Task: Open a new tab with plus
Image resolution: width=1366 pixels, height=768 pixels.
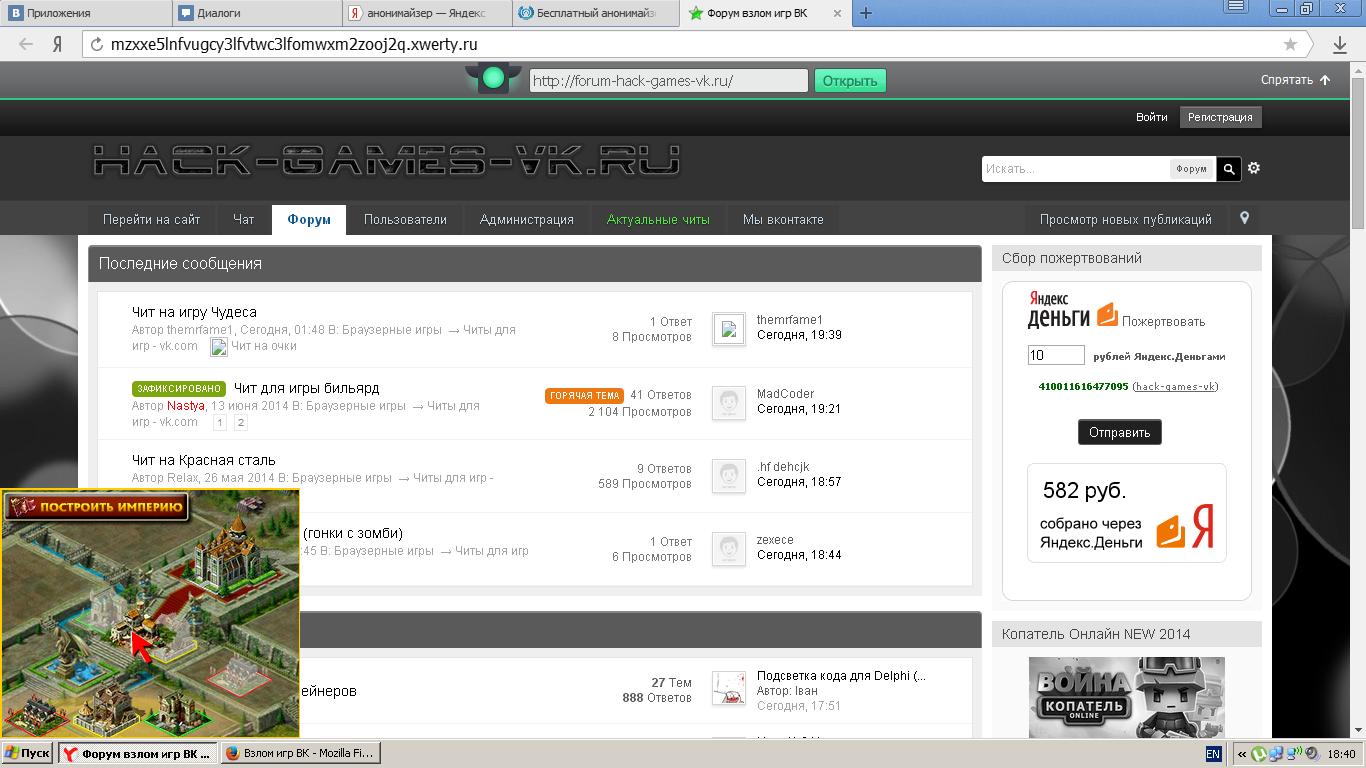Action: pyautogui.click(x=866, y=13)
